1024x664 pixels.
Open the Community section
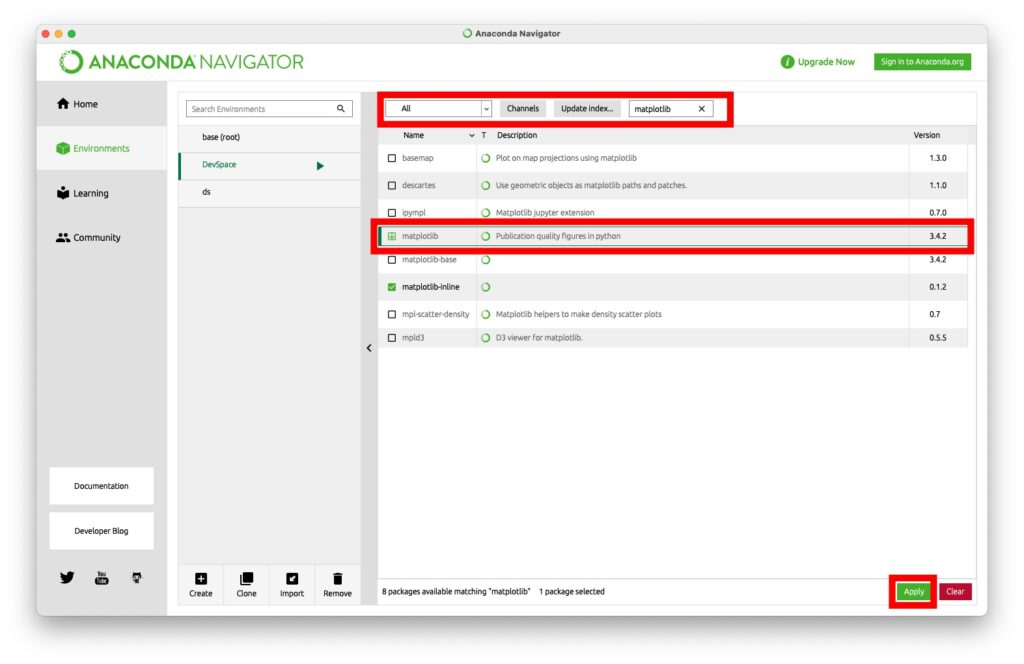[x=101, y=238]
